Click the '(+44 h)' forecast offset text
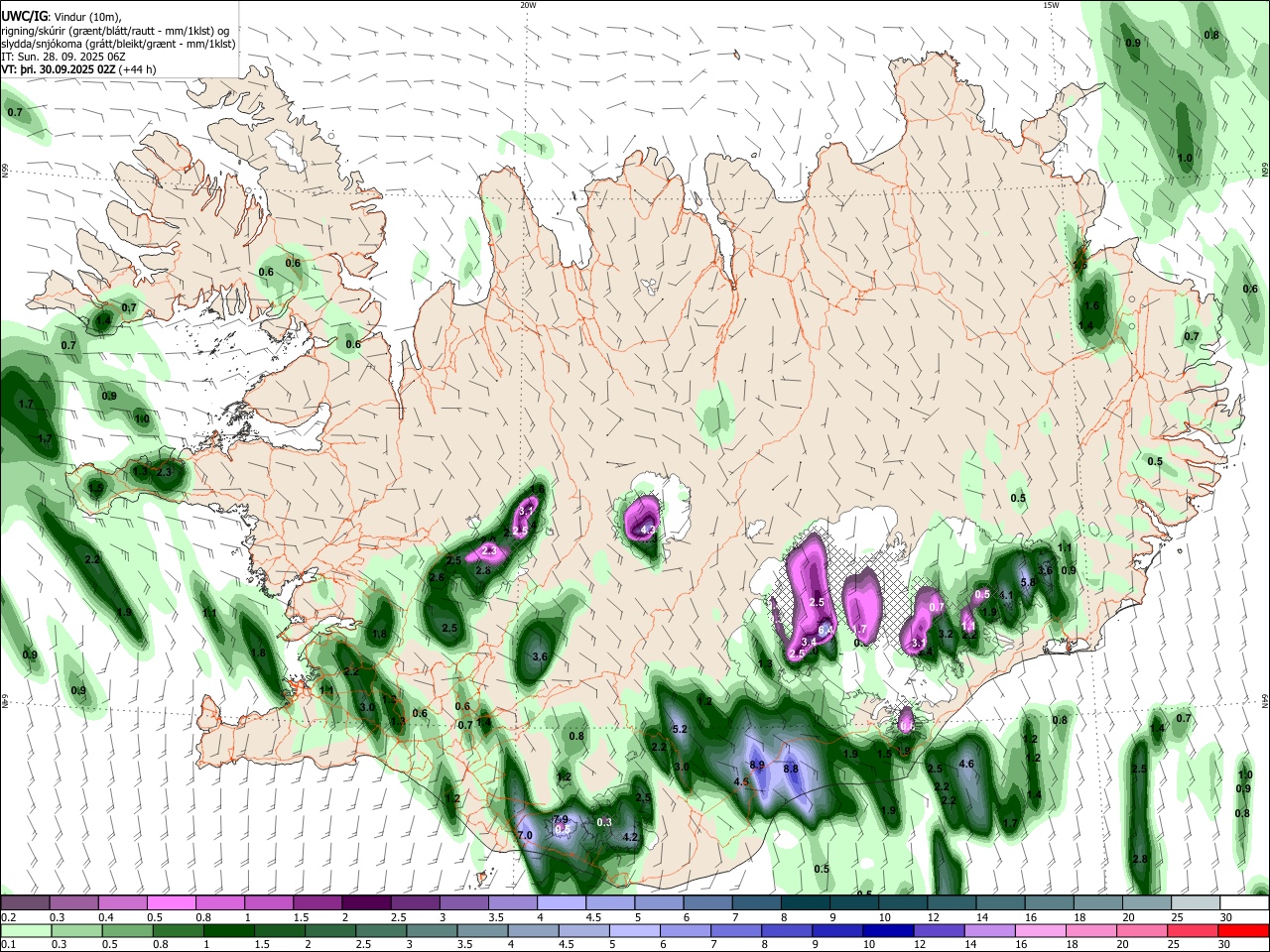This screenshot has width=1270, height=952. tap(137, 70)
